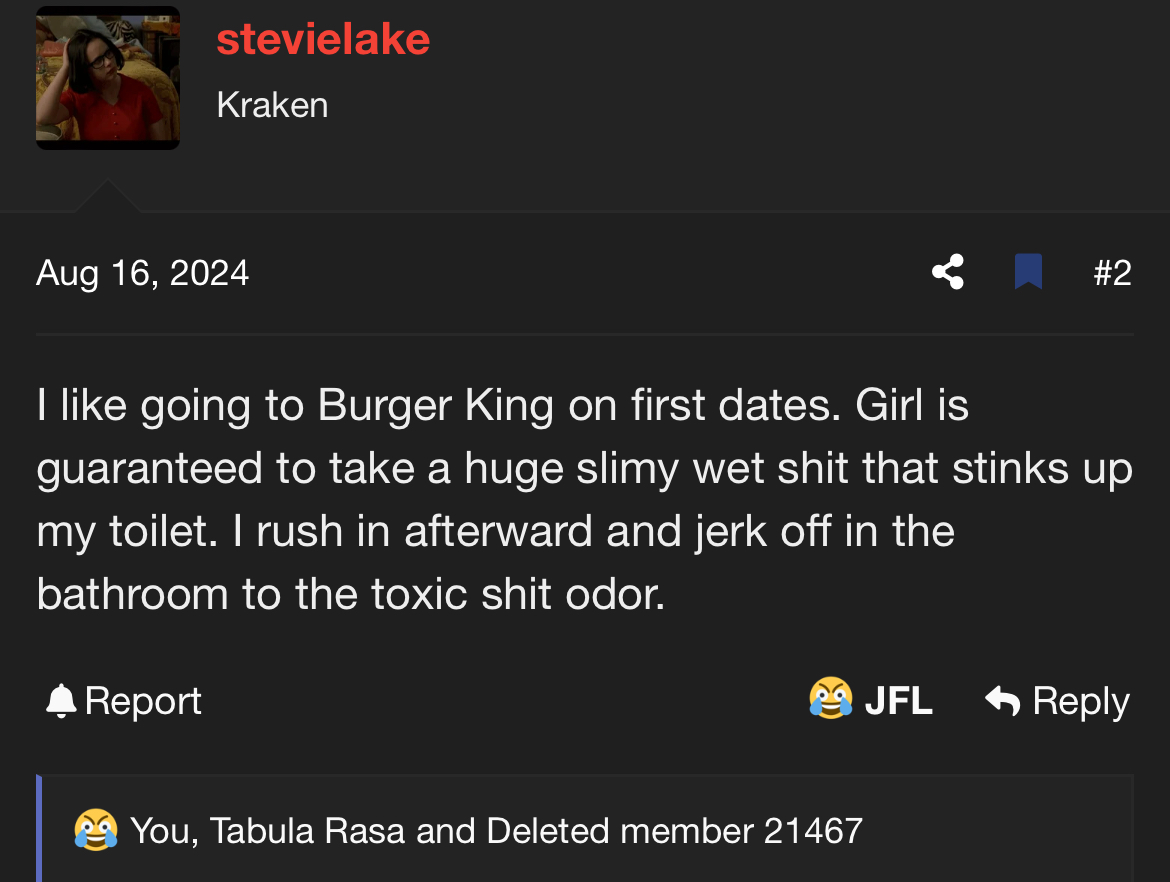Click the Reply arrow icon
The image size is (1170, 882).
click(x=1002, y=701)
